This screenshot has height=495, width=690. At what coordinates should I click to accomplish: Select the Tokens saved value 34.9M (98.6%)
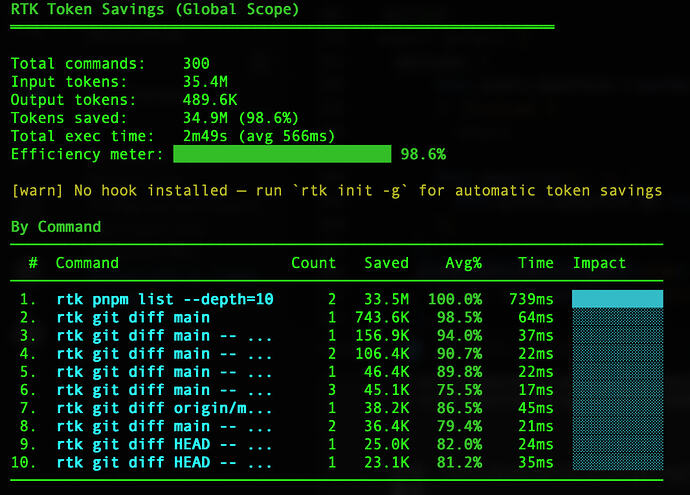tap(241, 118)
